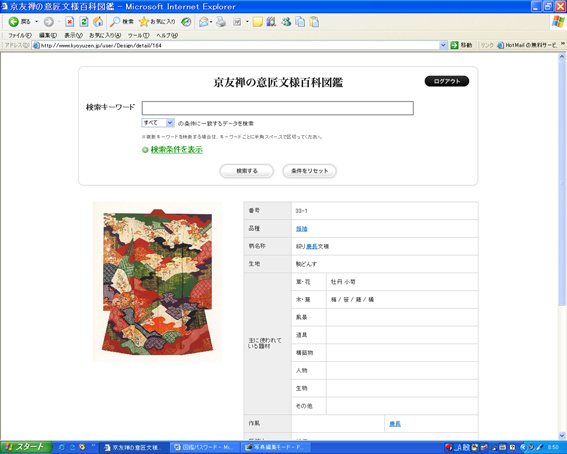Click the 検索キーワード text input field

point(278,108)
